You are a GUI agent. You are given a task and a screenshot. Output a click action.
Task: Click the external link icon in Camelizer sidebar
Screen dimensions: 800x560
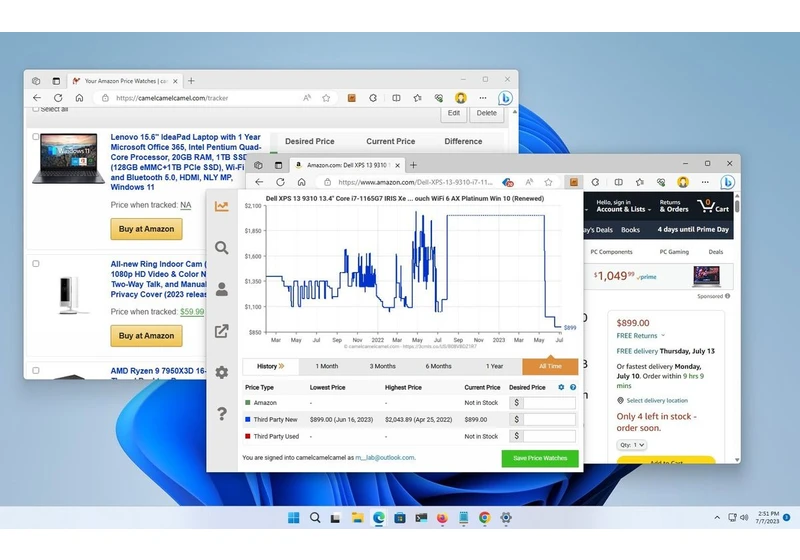(221, 331)
